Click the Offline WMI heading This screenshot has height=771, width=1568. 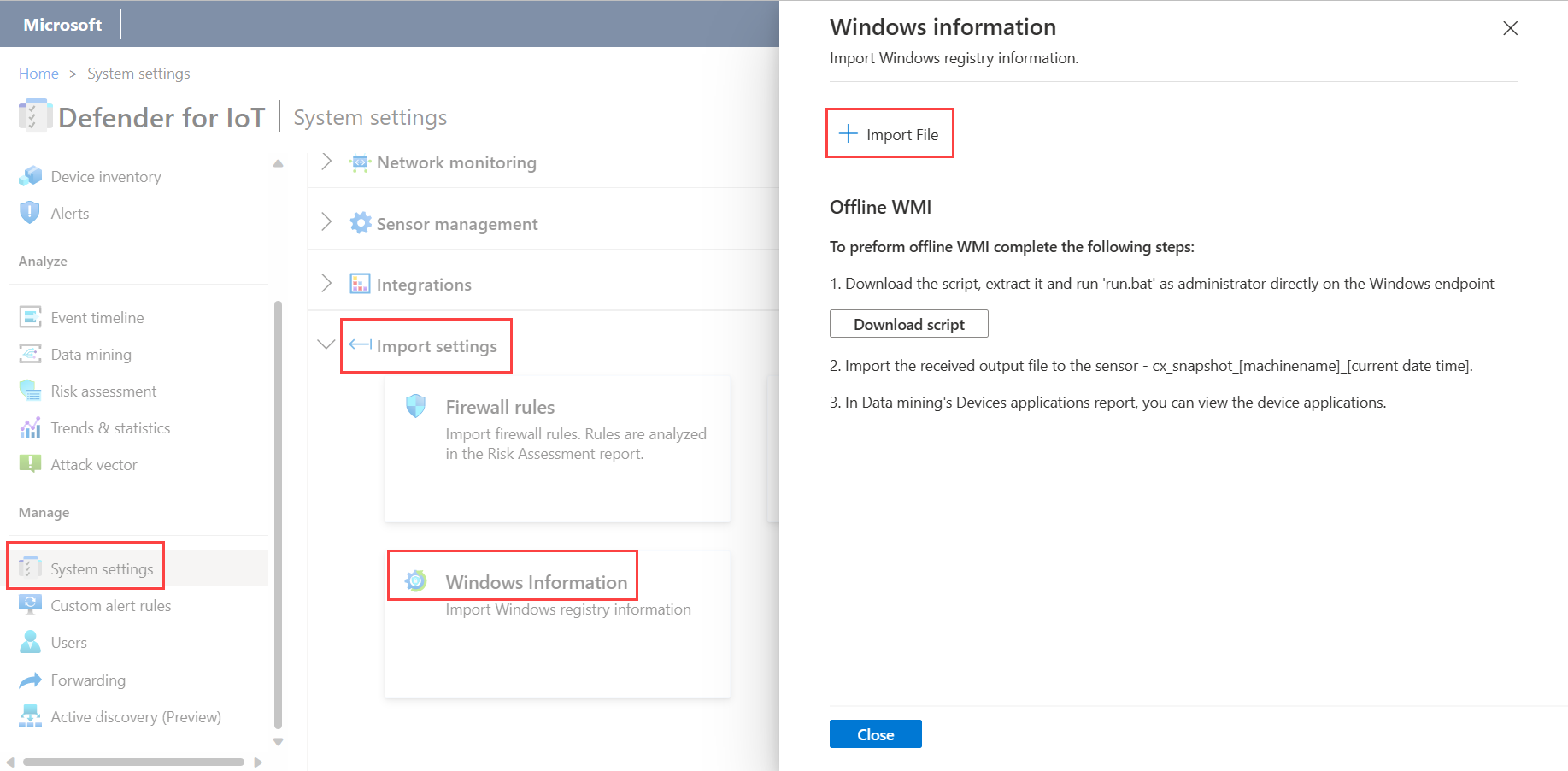point(880,207)
